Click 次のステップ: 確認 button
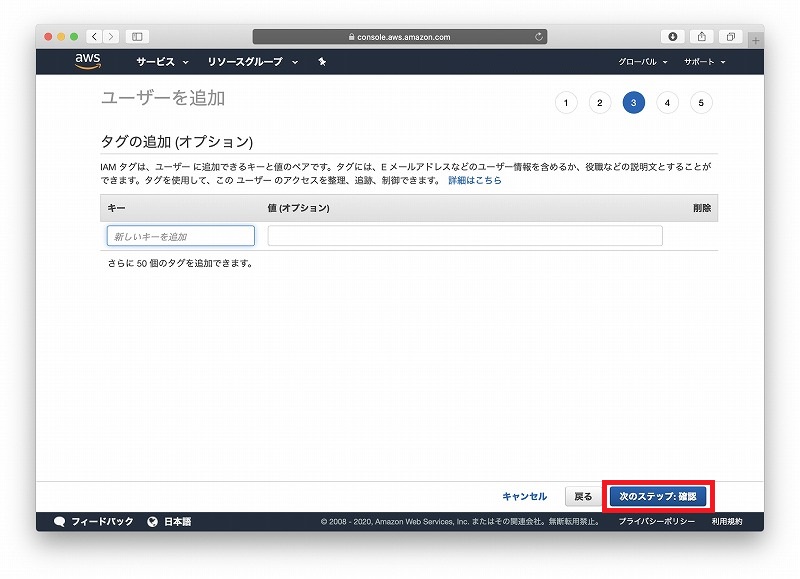 (x=658, y=496)
